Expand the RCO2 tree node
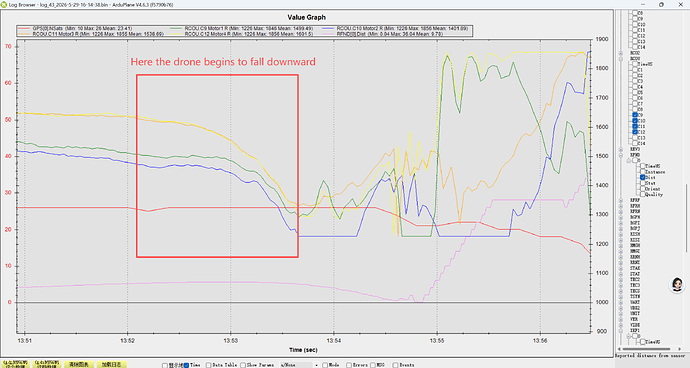 621,53
